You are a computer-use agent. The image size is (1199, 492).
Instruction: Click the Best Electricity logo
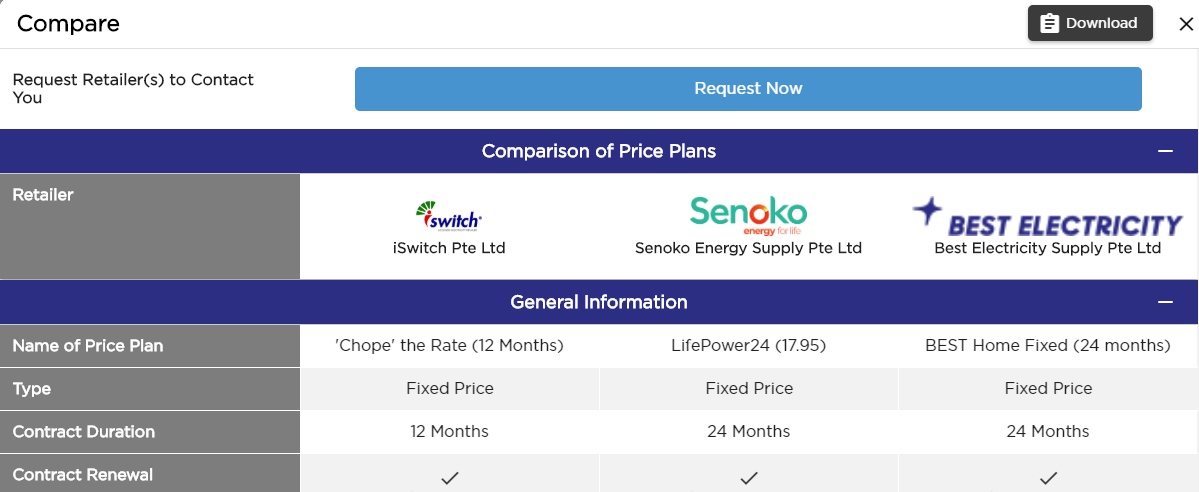coord(1047,215)
